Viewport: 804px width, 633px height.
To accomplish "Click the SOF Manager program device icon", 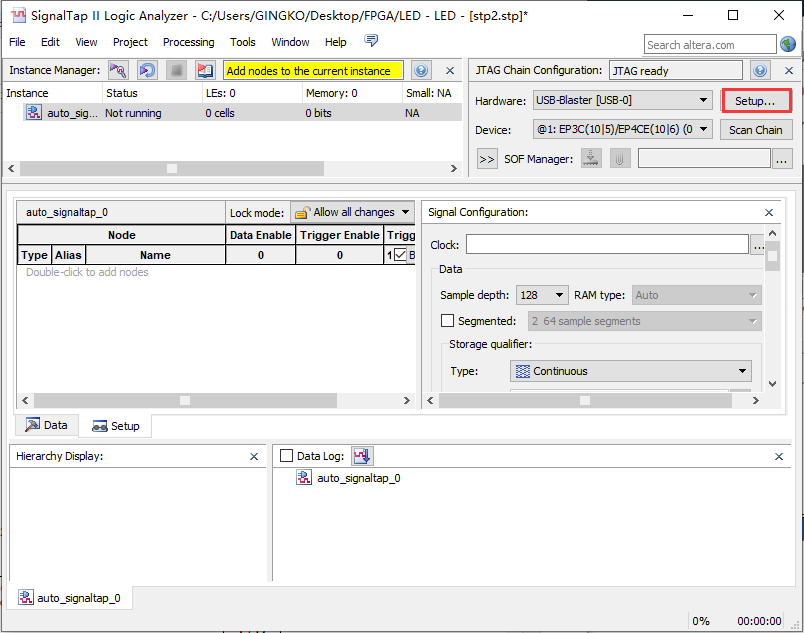I will 591,159.
